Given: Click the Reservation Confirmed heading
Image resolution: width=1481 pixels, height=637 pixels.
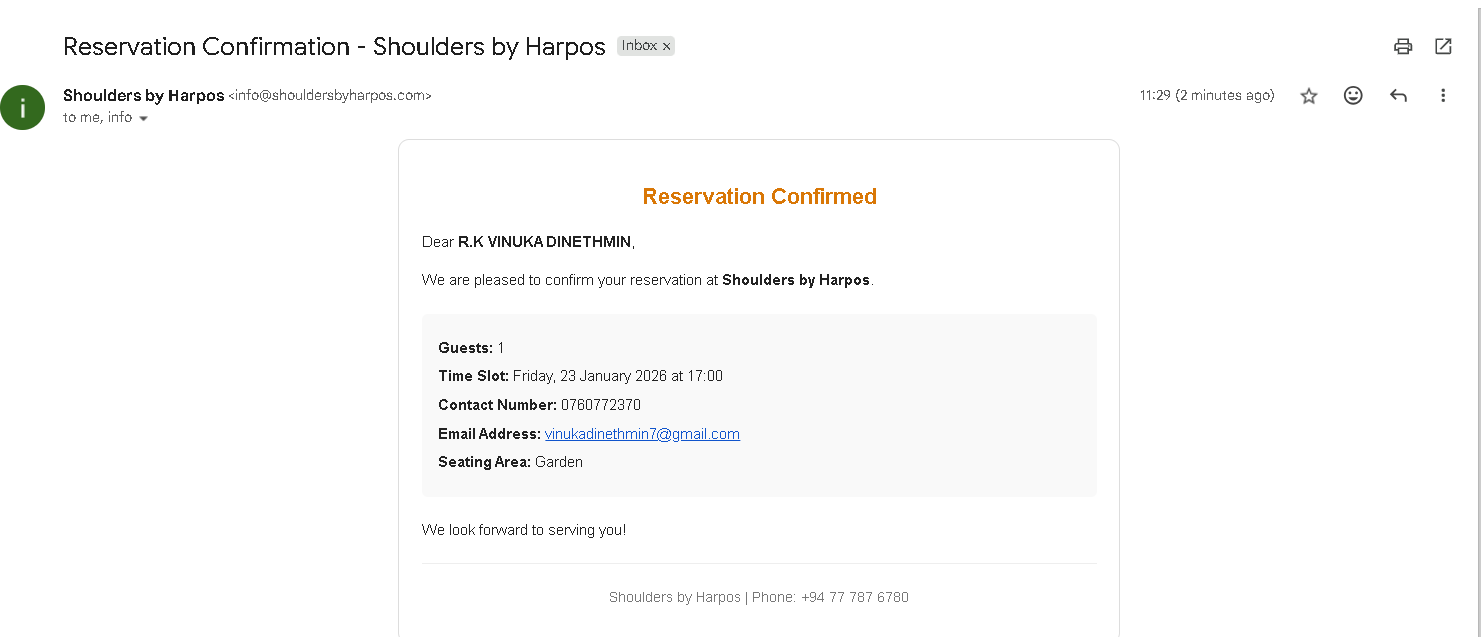Looking at the screenshot, I should [x=759, y=196].
